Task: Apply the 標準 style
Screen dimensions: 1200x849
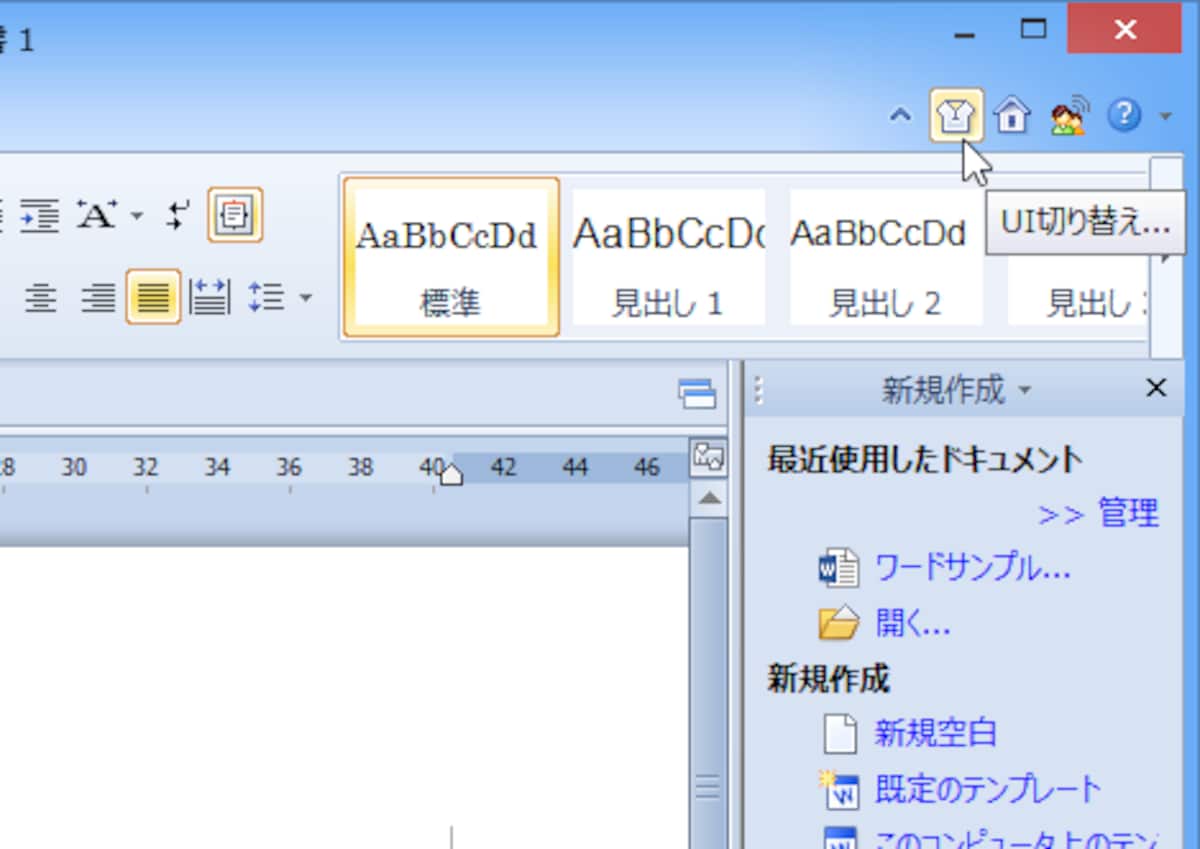Action: [451, 257]
